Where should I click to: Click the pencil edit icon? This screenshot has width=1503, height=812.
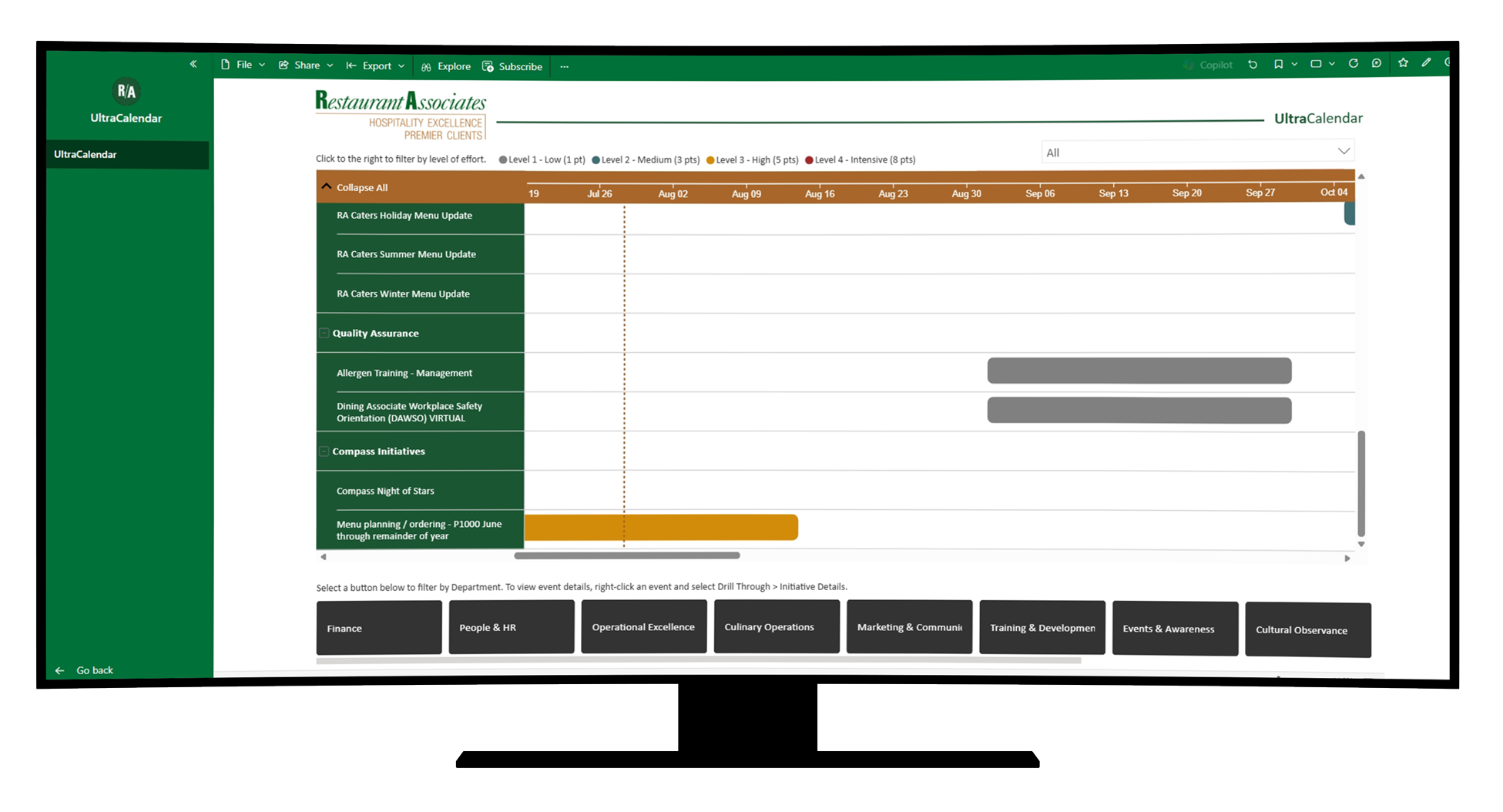pyautogui.click(x=1426, y=62)
